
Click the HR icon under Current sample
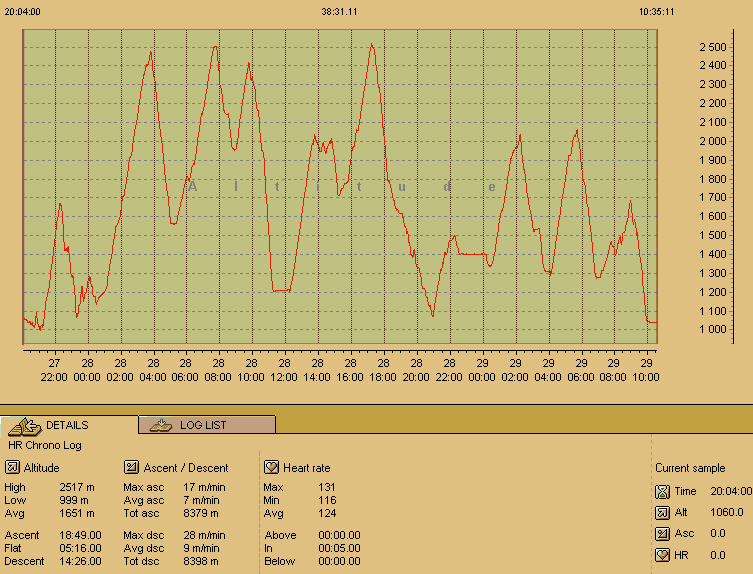coord(661,555)
